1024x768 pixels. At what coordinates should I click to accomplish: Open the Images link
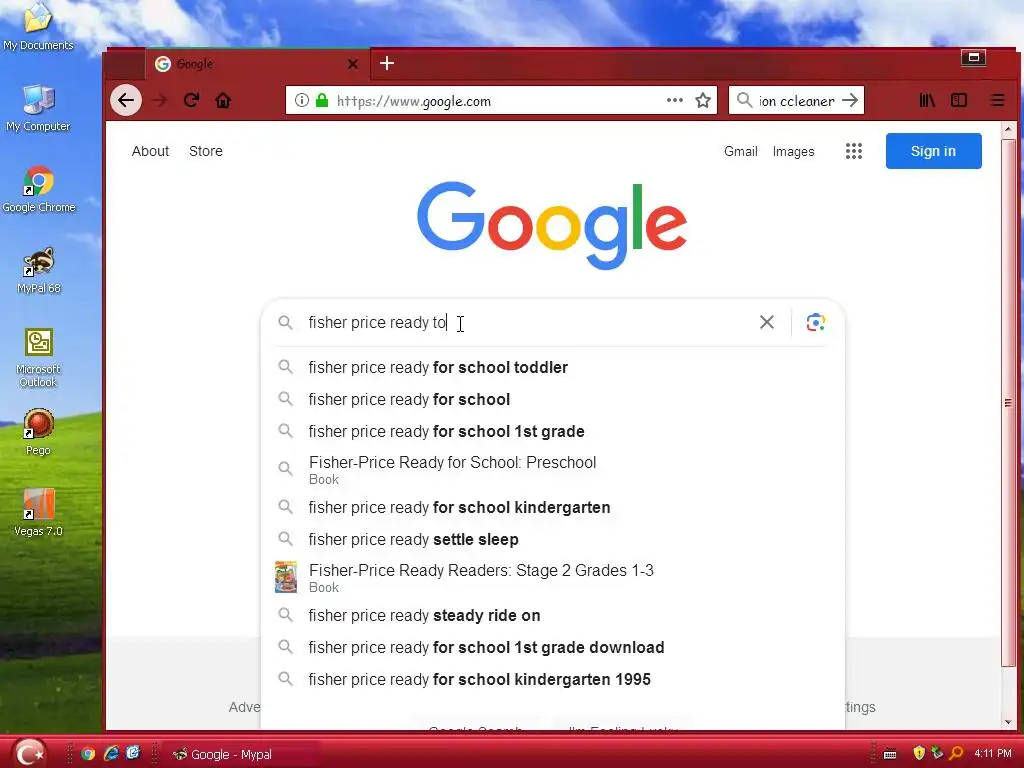(793, 152)
